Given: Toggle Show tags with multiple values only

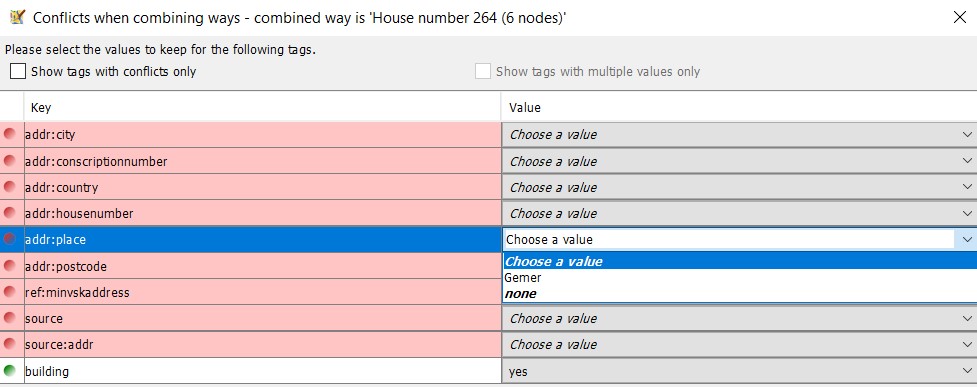Looking at the screenshot, I should pos(483,72).
